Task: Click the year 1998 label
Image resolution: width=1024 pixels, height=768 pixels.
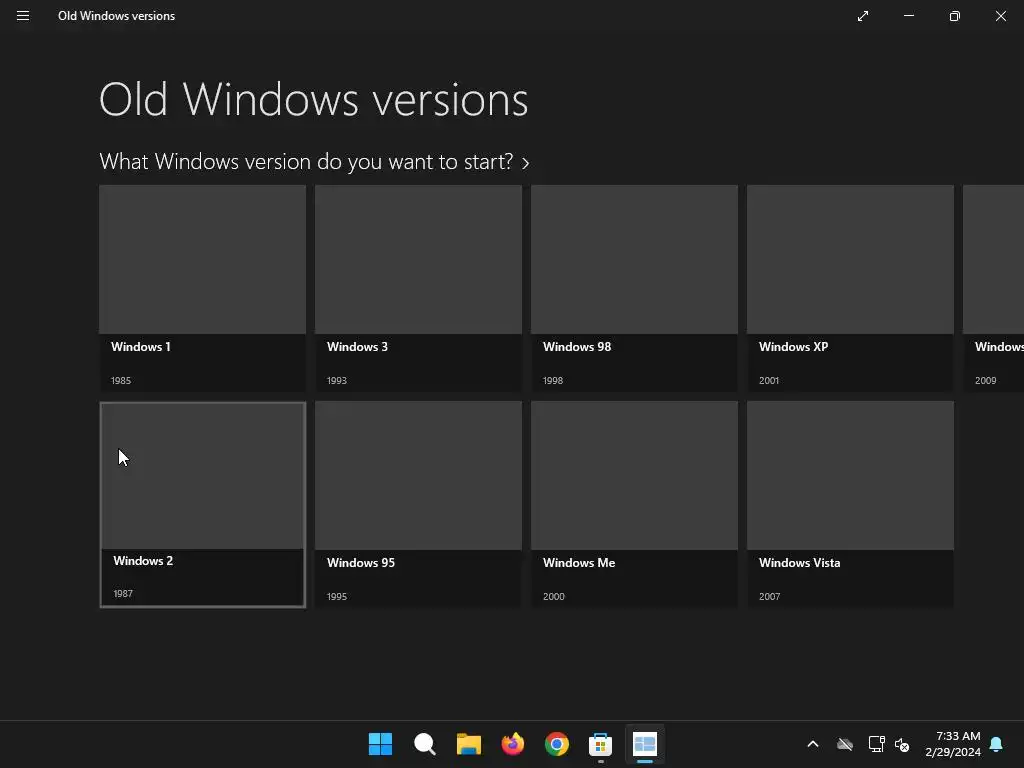Action: pos(552,380)
